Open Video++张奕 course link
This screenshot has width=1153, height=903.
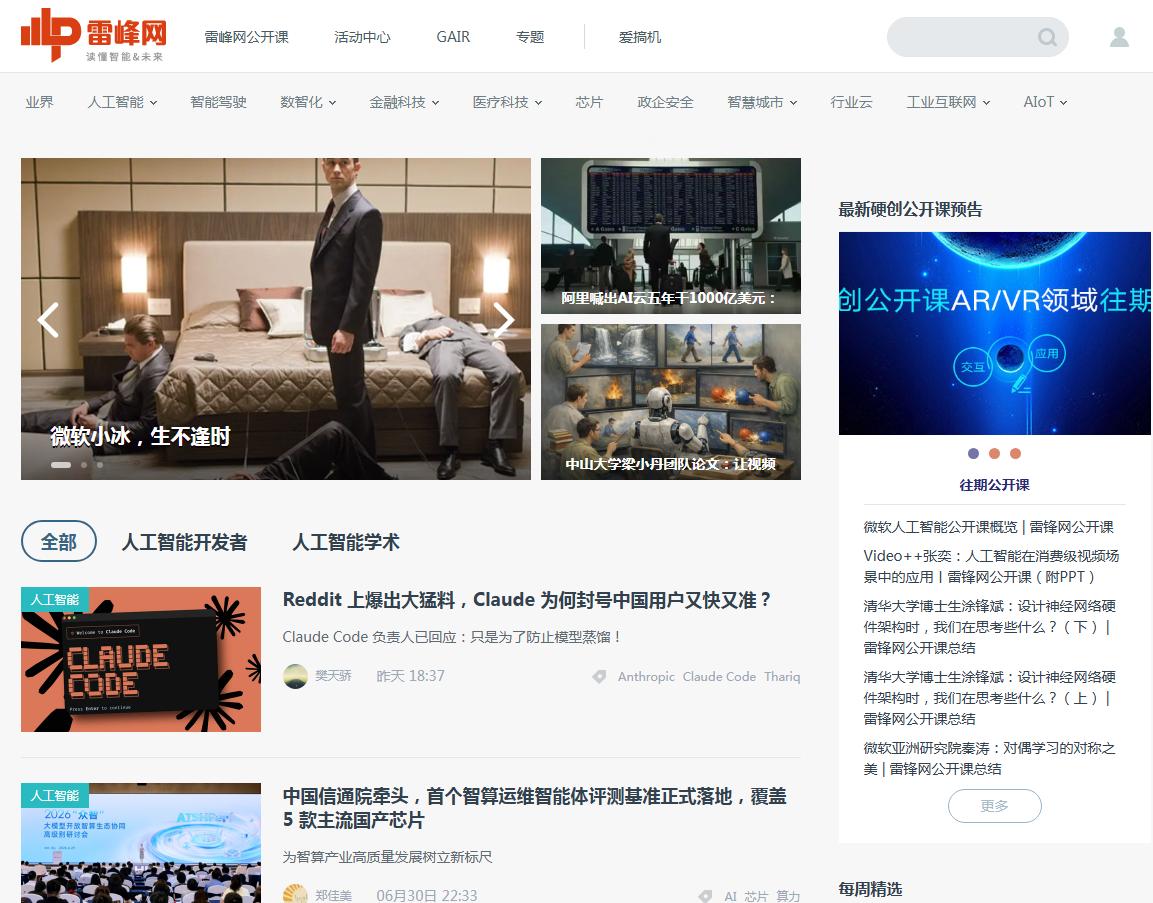point(991,566)
